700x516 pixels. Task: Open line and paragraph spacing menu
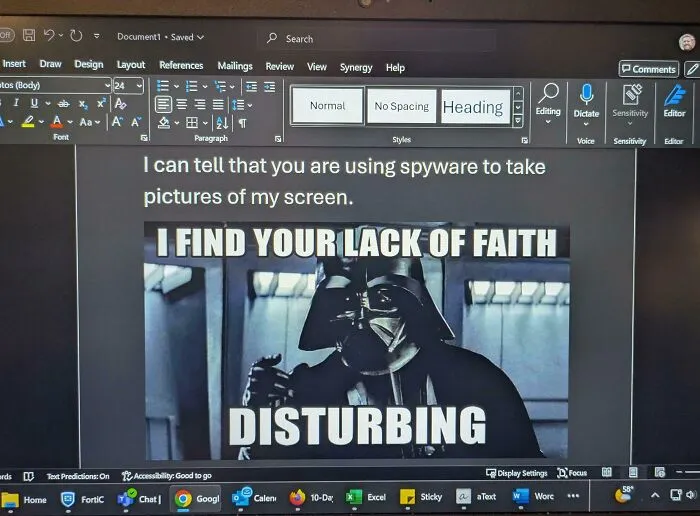click(x=242, y=105)
